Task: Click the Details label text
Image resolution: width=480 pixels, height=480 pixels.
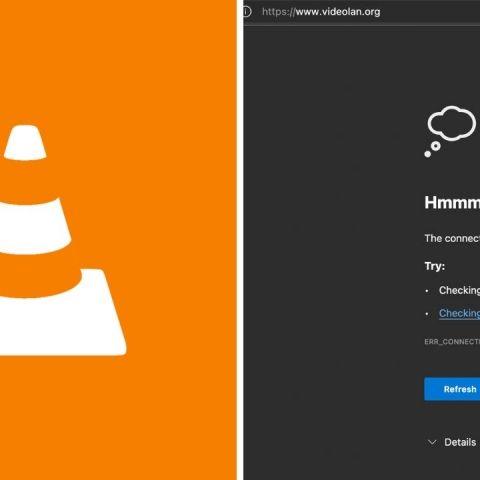Action: (x=460, y=442)
